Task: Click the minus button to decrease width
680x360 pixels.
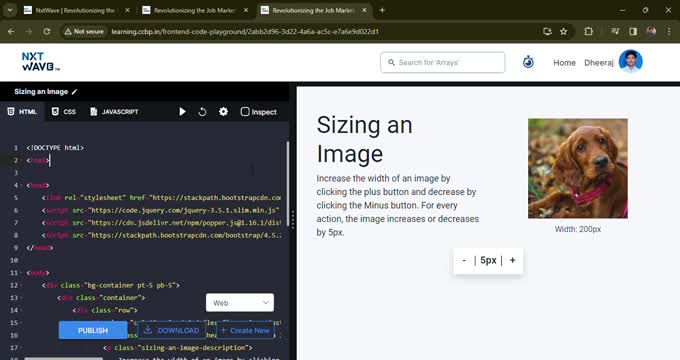Action: [x=464, y=260]
